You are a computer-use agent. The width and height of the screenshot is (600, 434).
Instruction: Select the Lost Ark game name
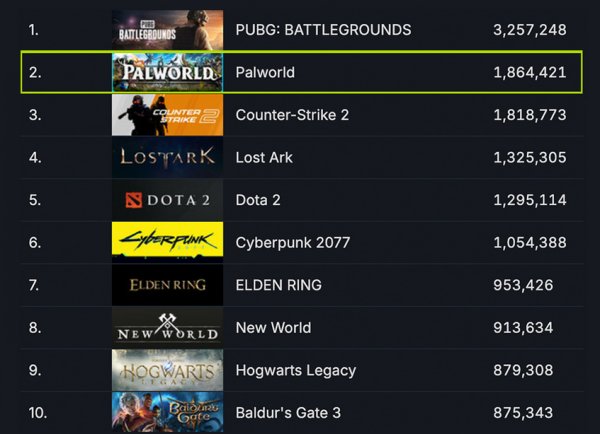click(x=264, y=157)
